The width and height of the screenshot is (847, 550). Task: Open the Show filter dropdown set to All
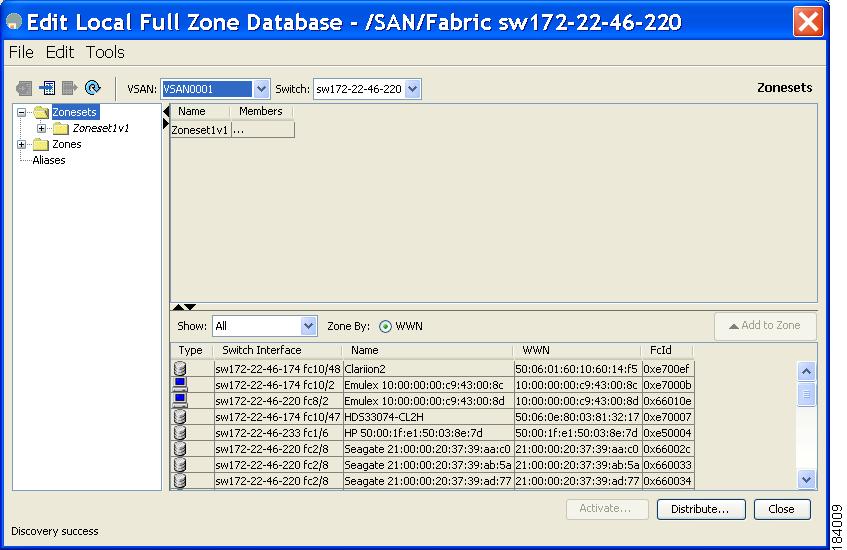click(x=308, y=326)
